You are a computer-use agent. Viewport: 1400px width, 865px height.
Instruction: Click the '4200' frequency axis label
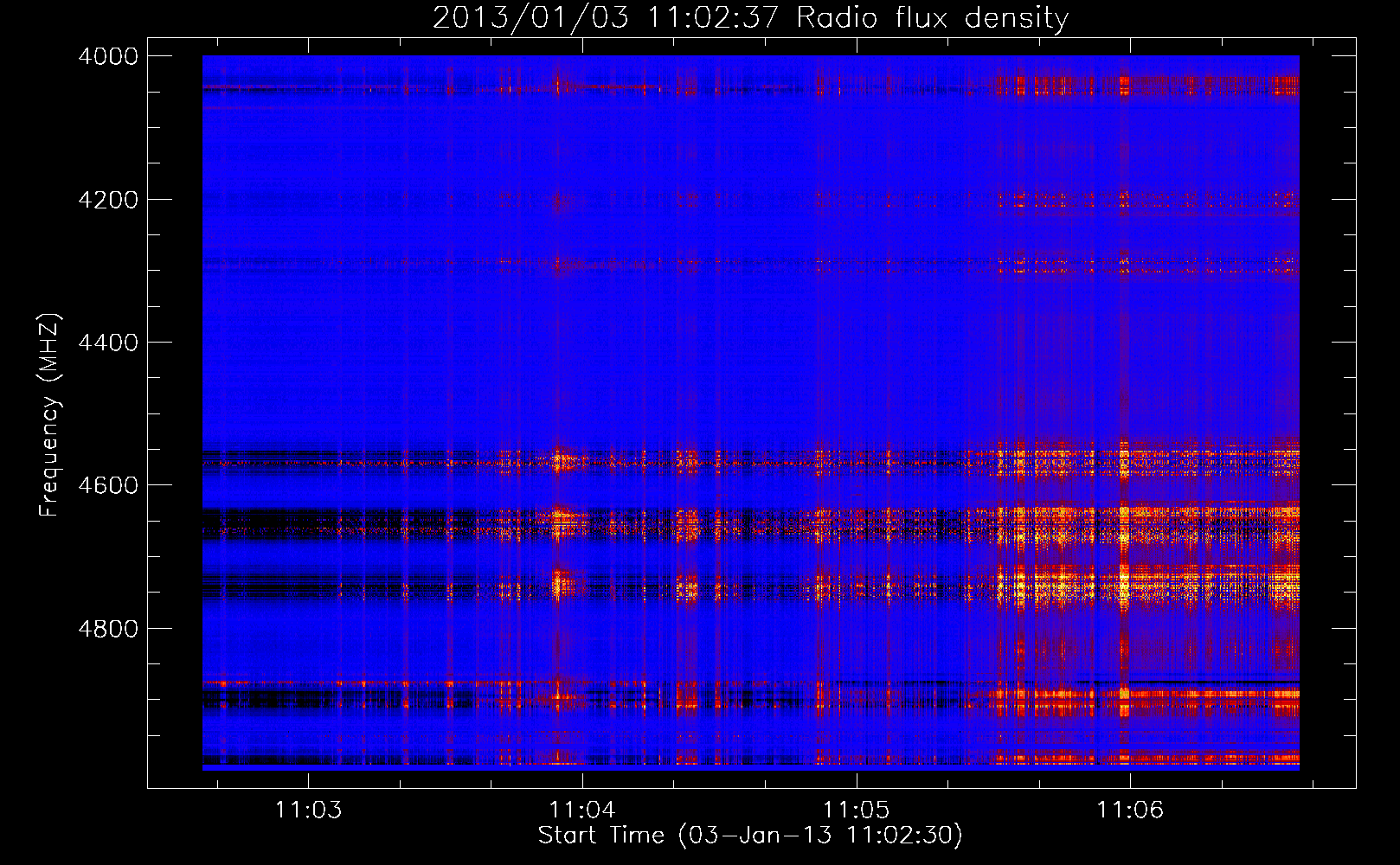108,200
